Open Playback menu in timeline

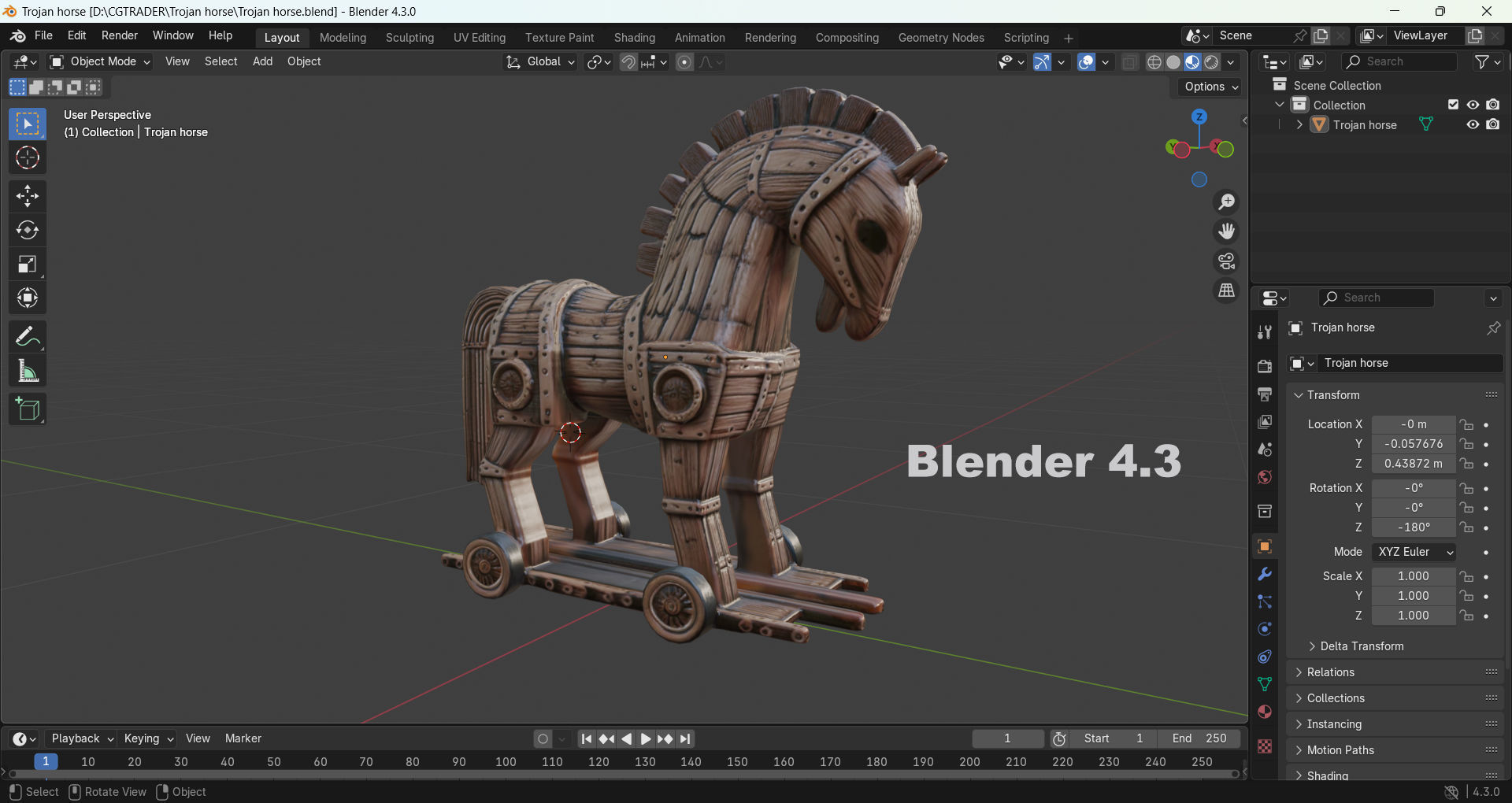pyautogui.click(x=82, y=738)
